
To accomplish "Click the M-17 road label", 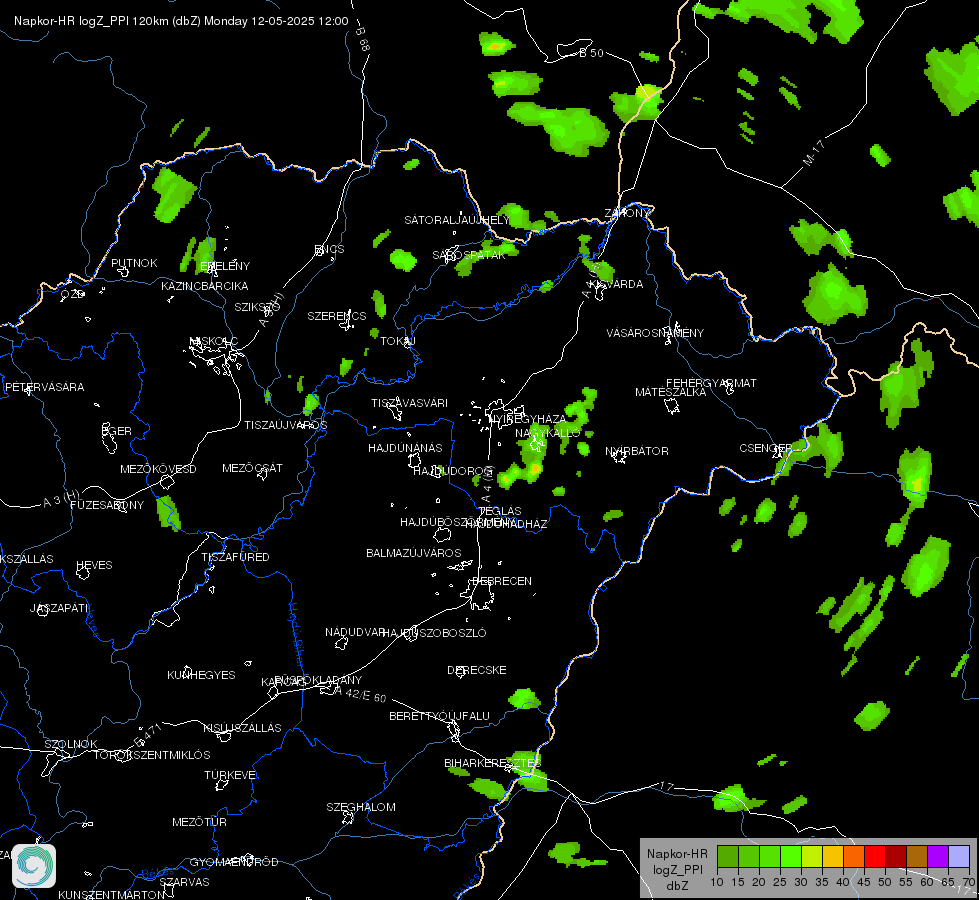I will [x=814, y=153].
